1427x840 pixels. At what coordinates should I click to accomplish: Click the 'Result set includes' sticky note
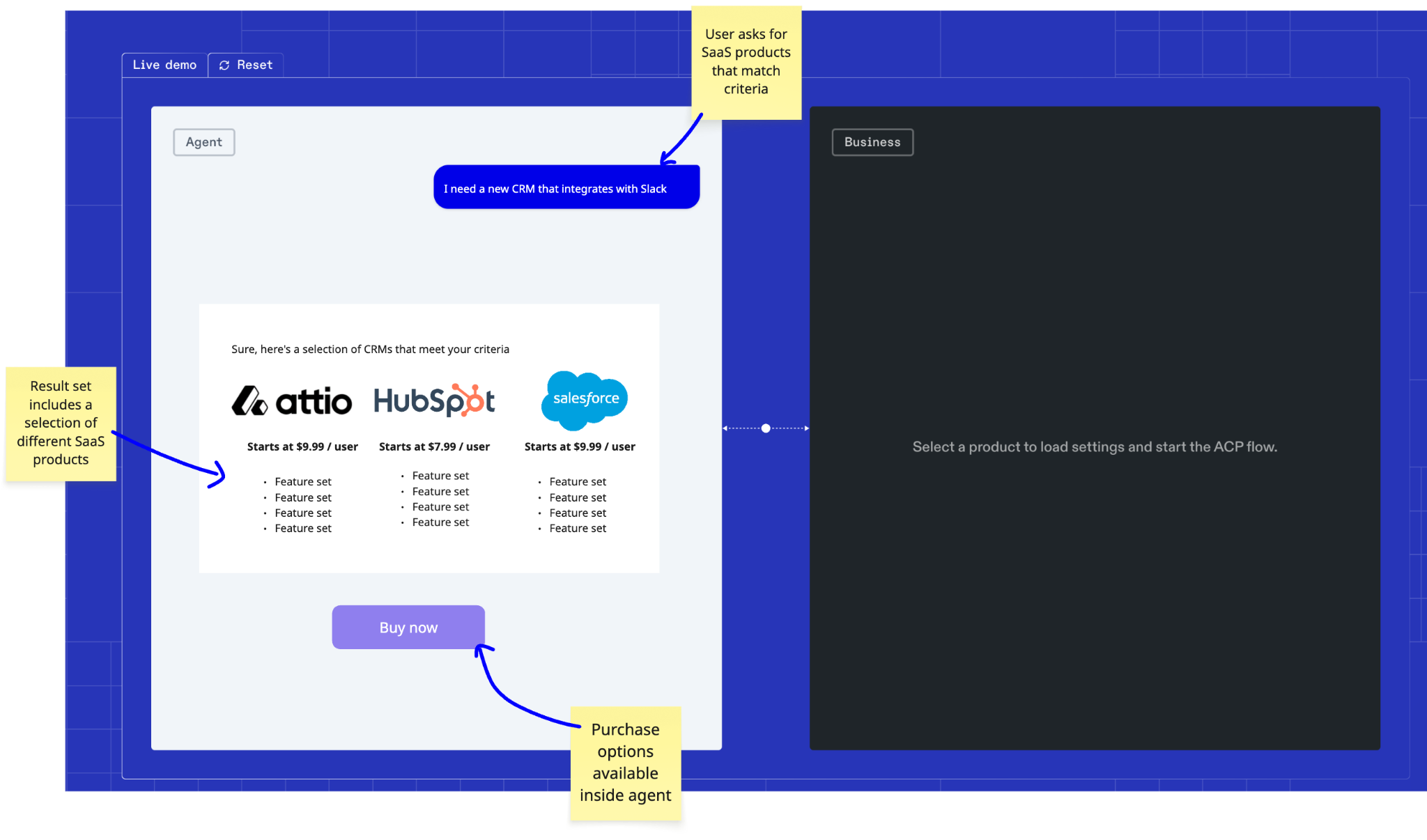tap(61, 422)
